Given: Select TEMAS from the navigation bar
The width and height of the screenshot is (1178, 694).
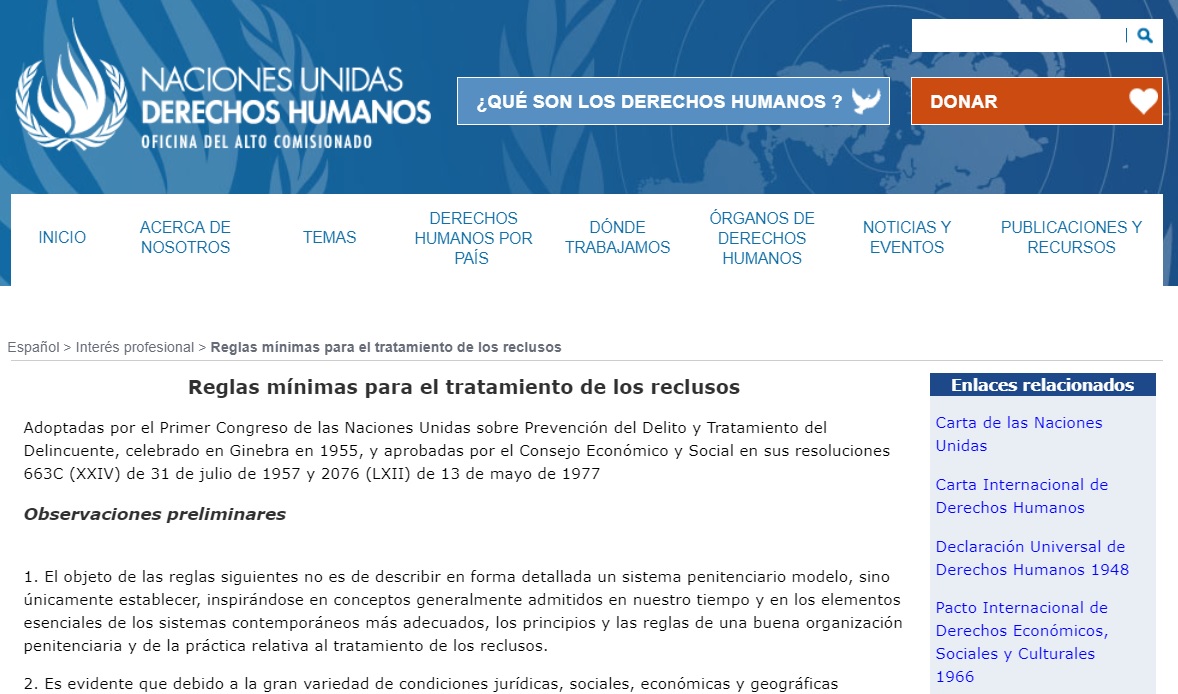Looking at the screenshot, I should tap(329, 238).
